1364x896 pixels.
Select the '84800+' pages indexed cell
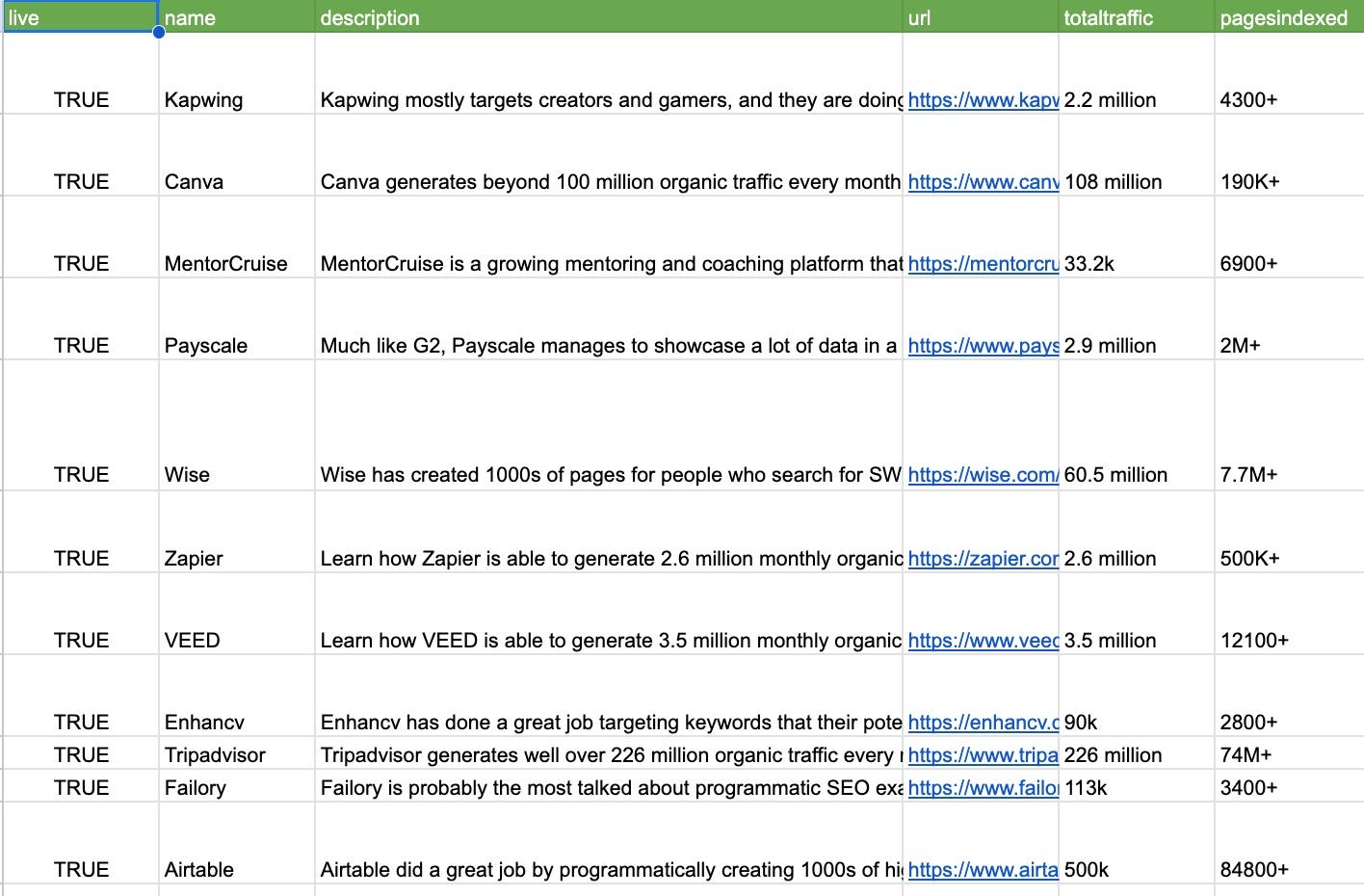[1290, 843]
